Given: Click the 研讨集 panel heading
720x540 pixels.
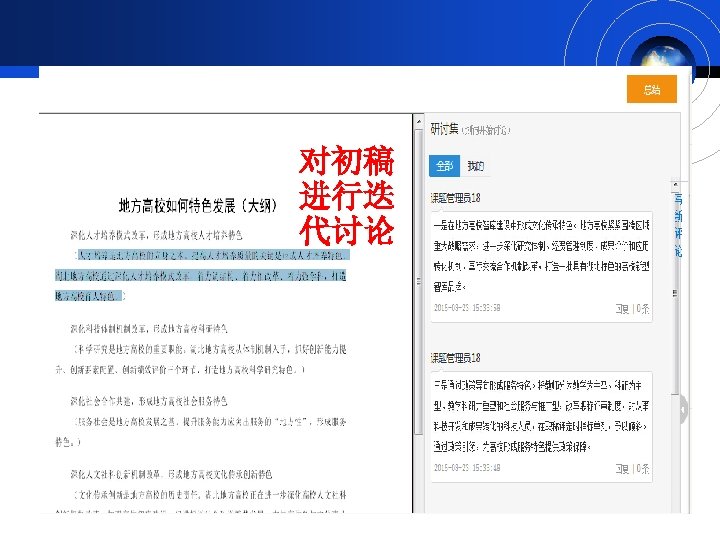Looking at the screenshot, I should coord(444,129).
